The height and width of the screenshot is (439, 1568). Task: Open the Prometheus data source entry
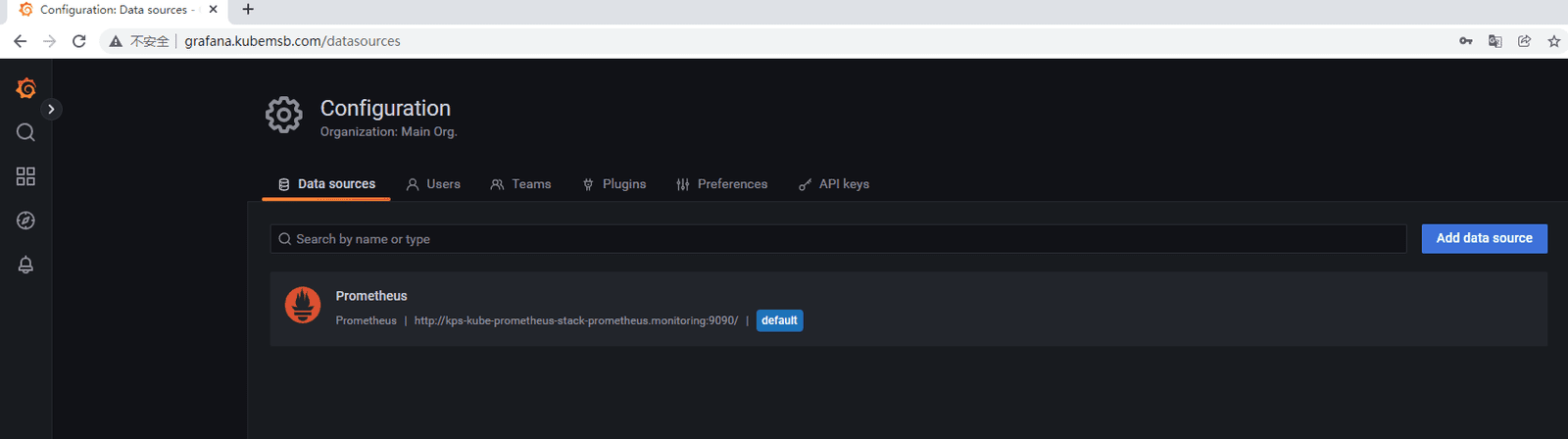(x=908, y=309)
